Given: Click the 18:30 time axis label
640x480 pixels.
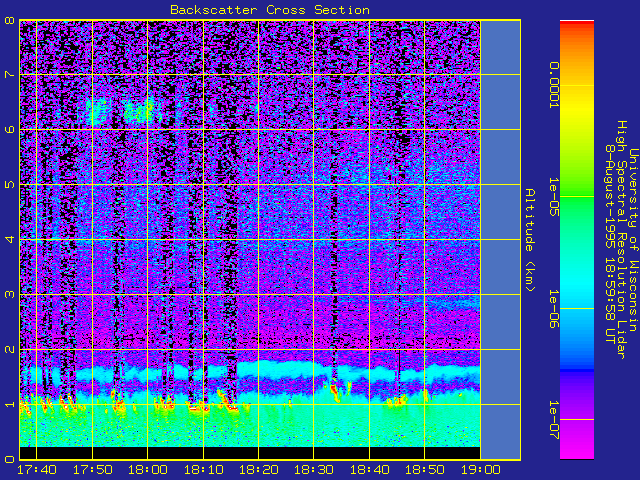Looking at the screenshot, I should tap(313, 469).
